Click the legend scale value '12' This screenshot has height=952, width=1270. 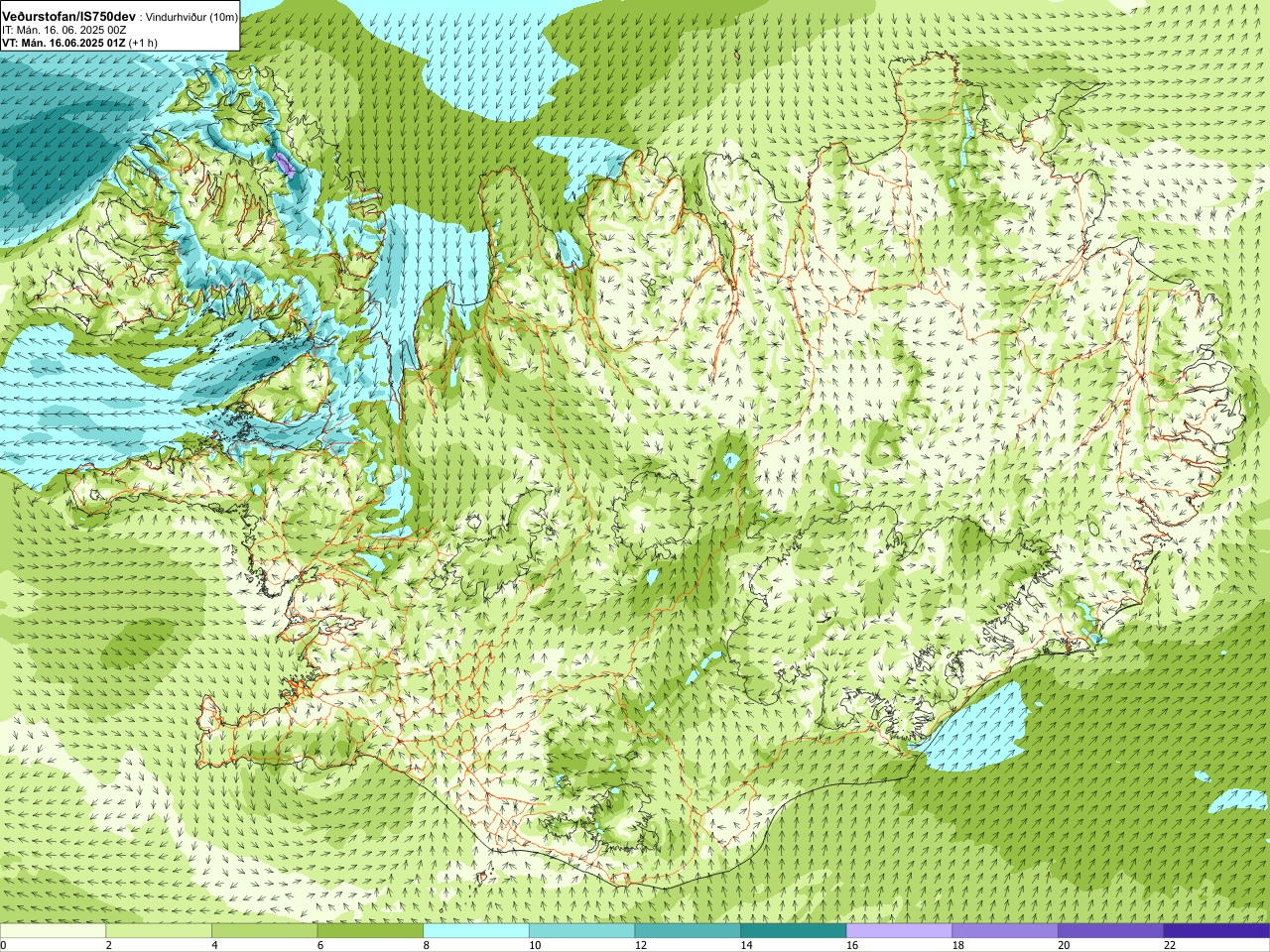[640, 945]
